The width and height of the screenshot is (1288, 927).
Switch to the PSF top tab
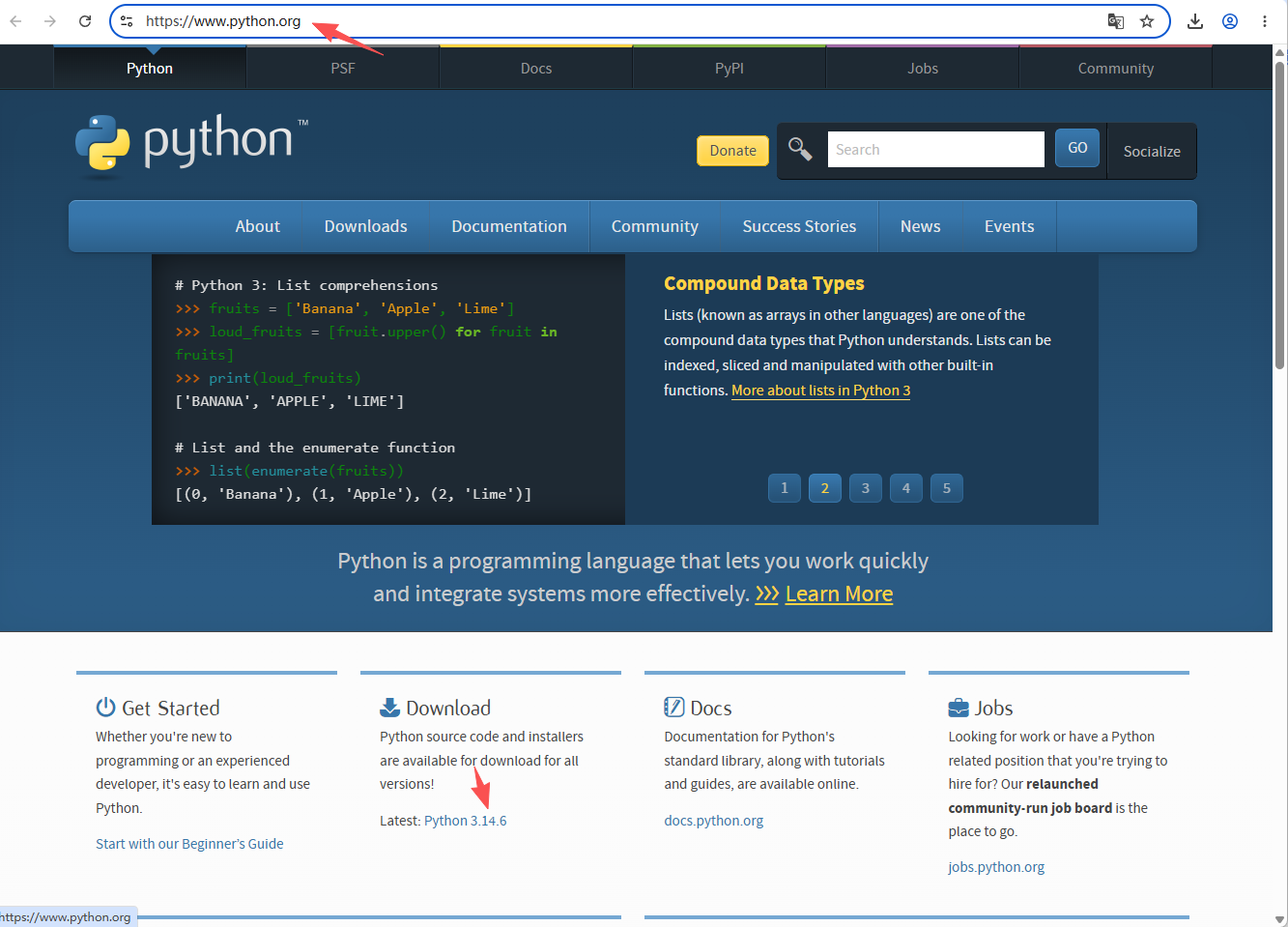(x=343, y=68)
